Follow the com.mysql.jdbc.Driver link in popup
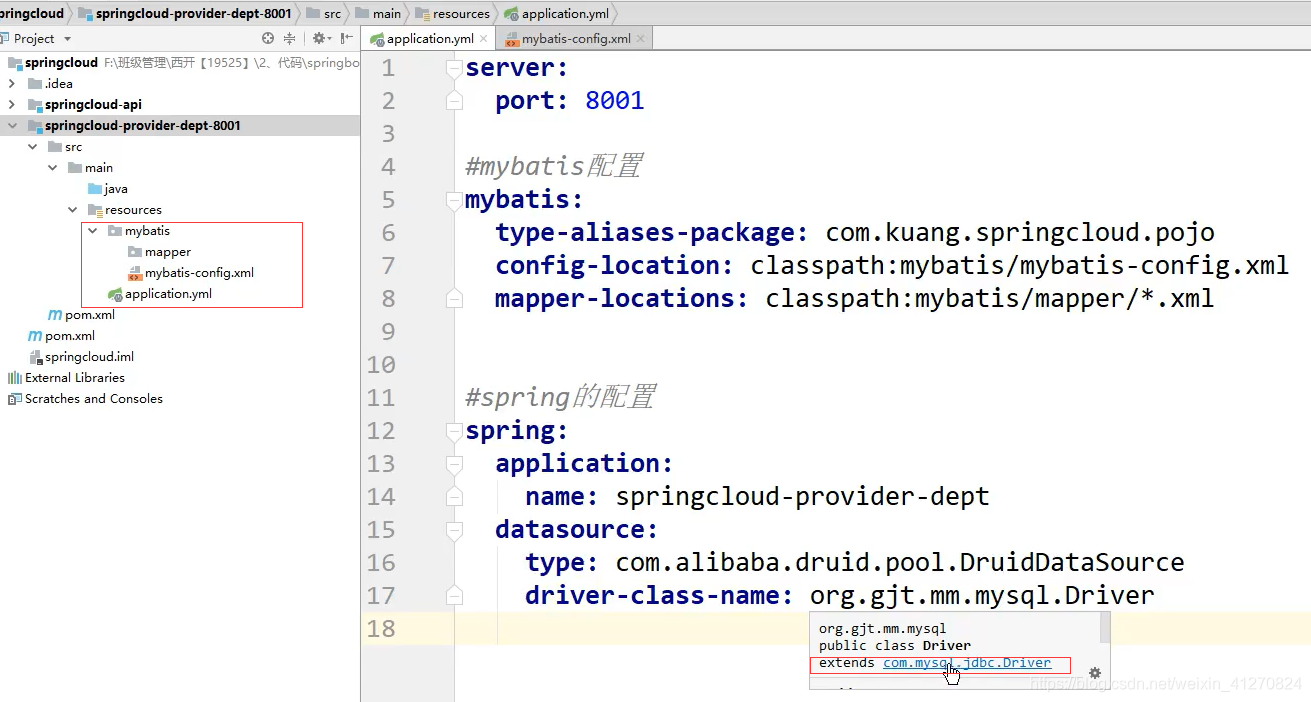The height and width of the screenshot is (702, 1311). pyautogui.click(x=967, y=663)
